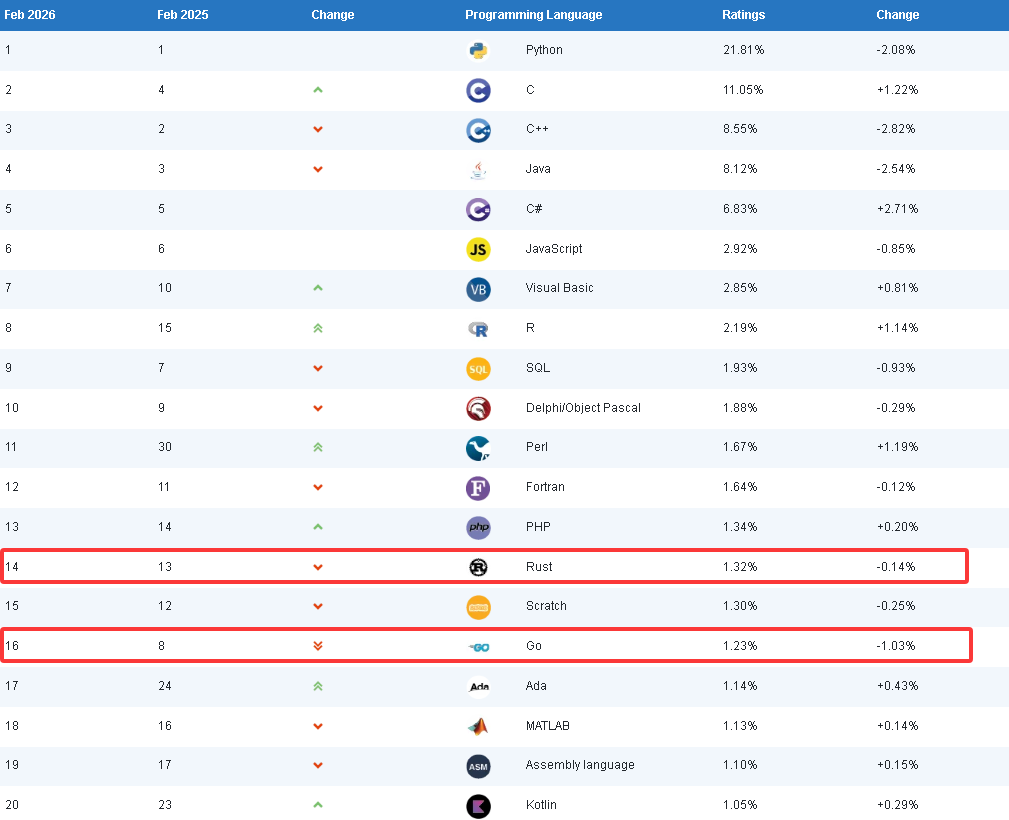This screenshot has height=820, width=1009.
Task: Click the yellow JavaScript JS logo
Action: pos(478,249)
